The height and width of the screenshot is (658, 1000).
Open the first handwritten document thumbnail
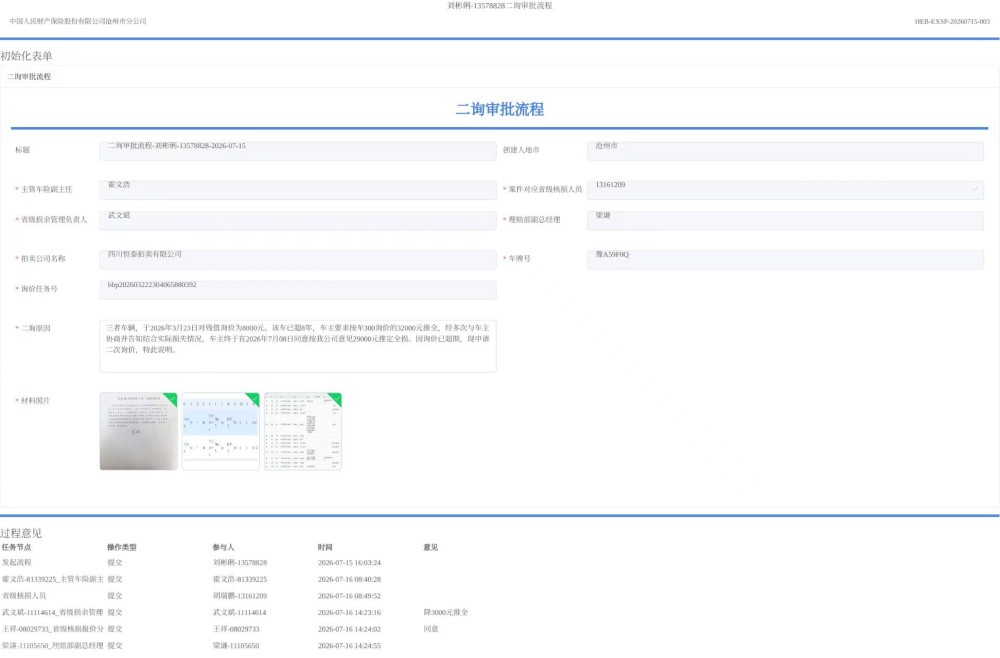point(138,432)
